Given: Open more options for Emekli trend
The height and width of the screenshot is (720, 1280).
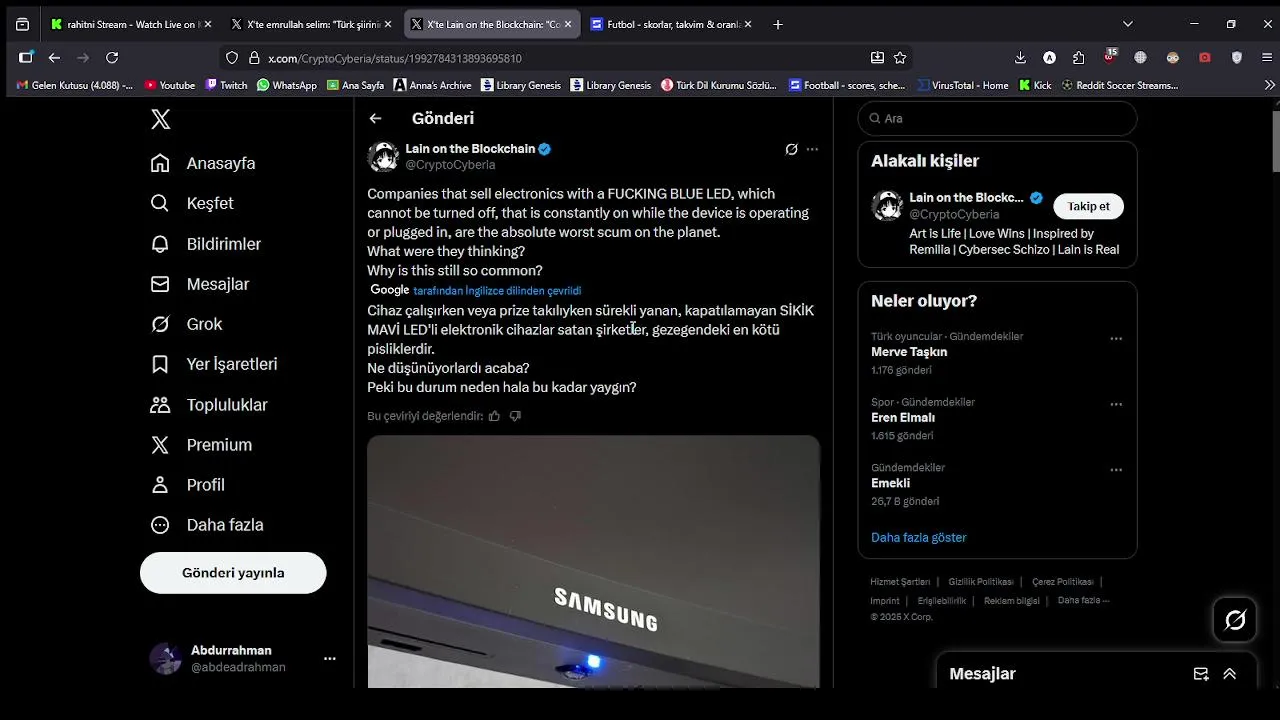Looking at the screenshot, I should pyautogui.click(x=1116, y=469).
